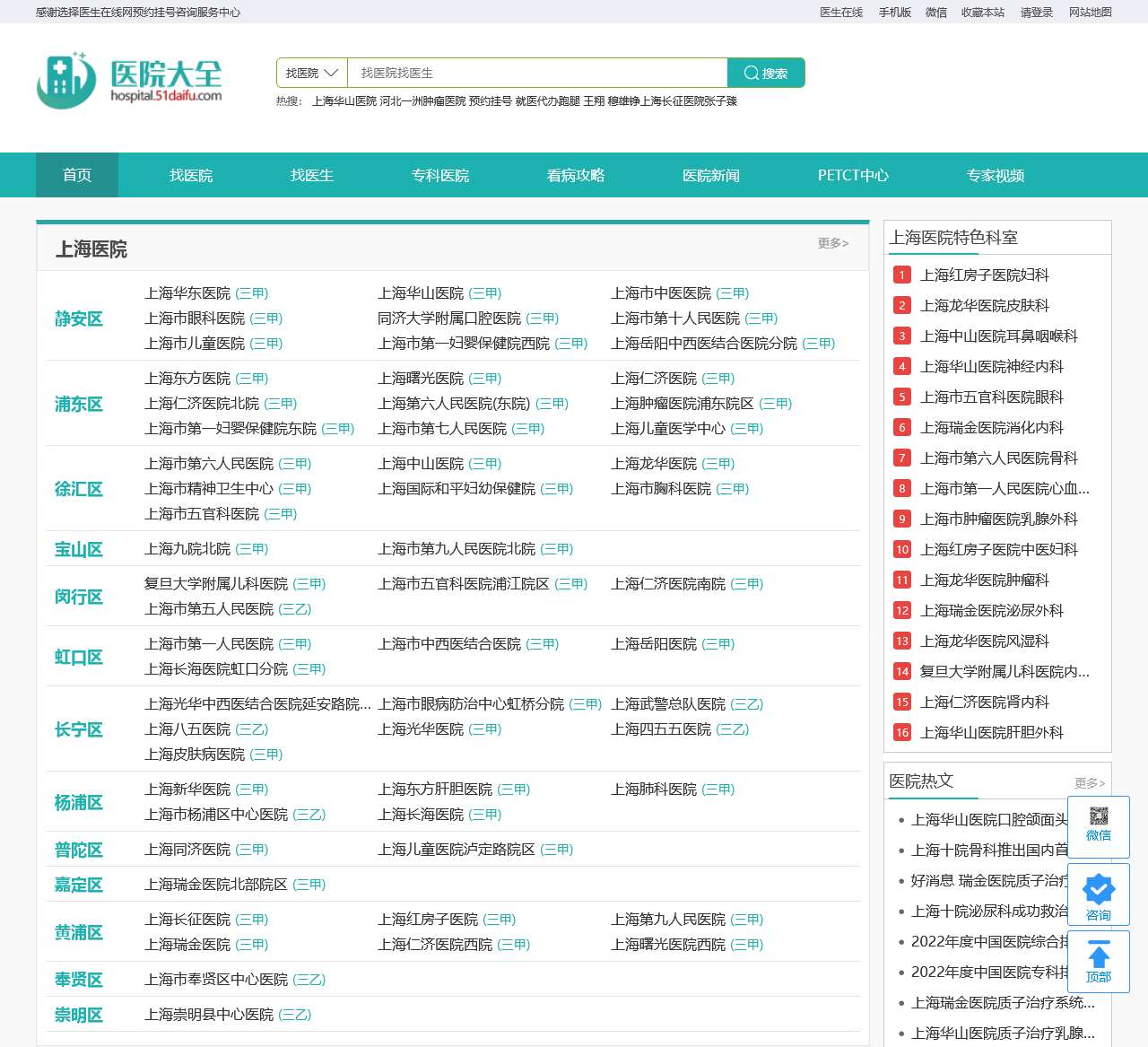1148x1047 pixels.
Task: Open article 上海华山医院质子治疗乳腺
Action: (x=1003, y=1034)
